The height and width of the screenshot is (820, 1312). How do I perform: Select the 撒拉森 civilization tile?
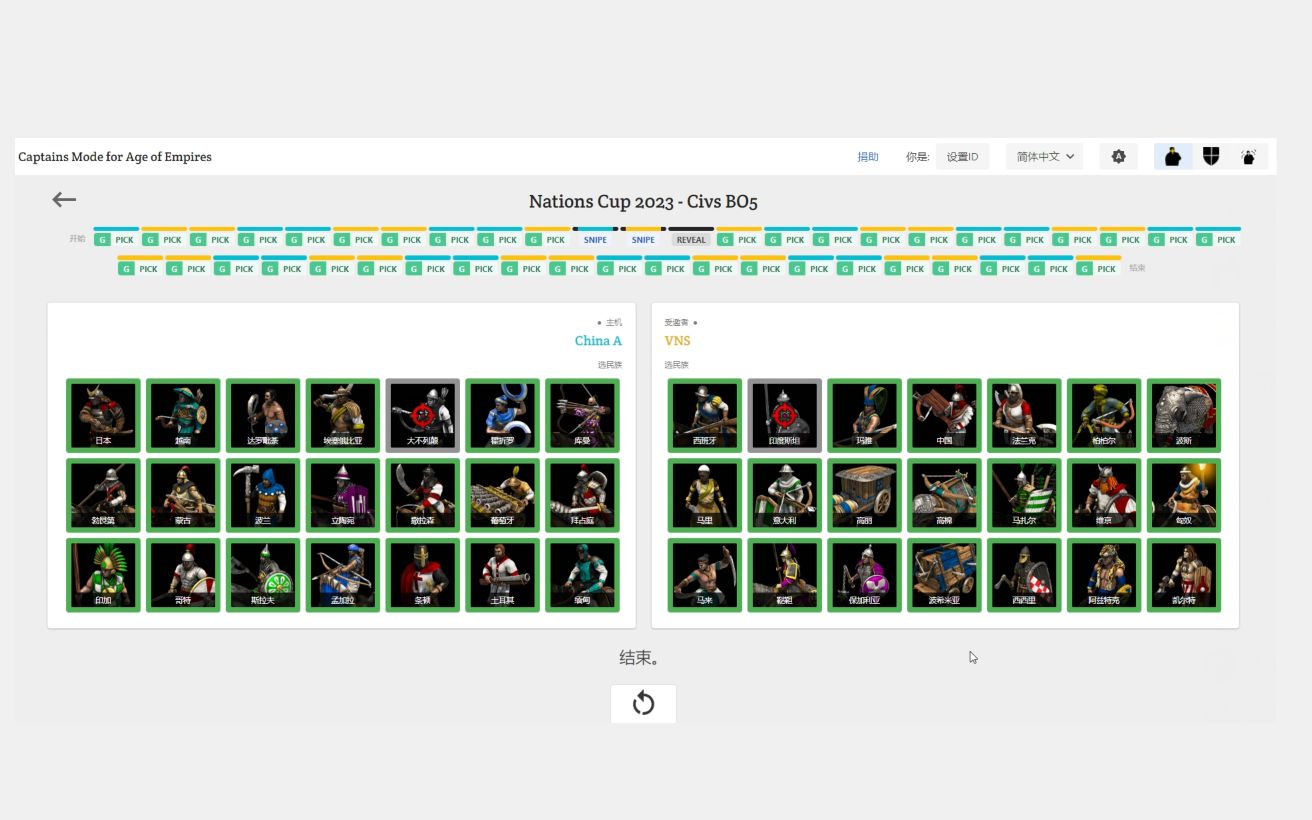tap(423, 495)
